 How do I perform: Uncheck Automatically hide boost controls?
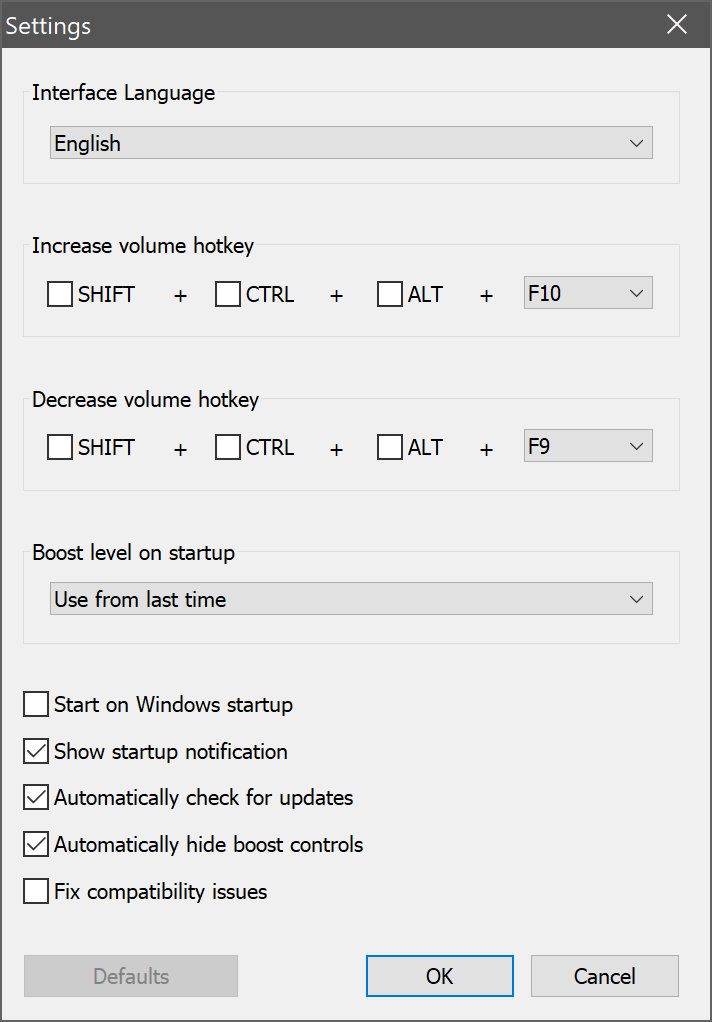pyautogui.click(x=36, y=844)
